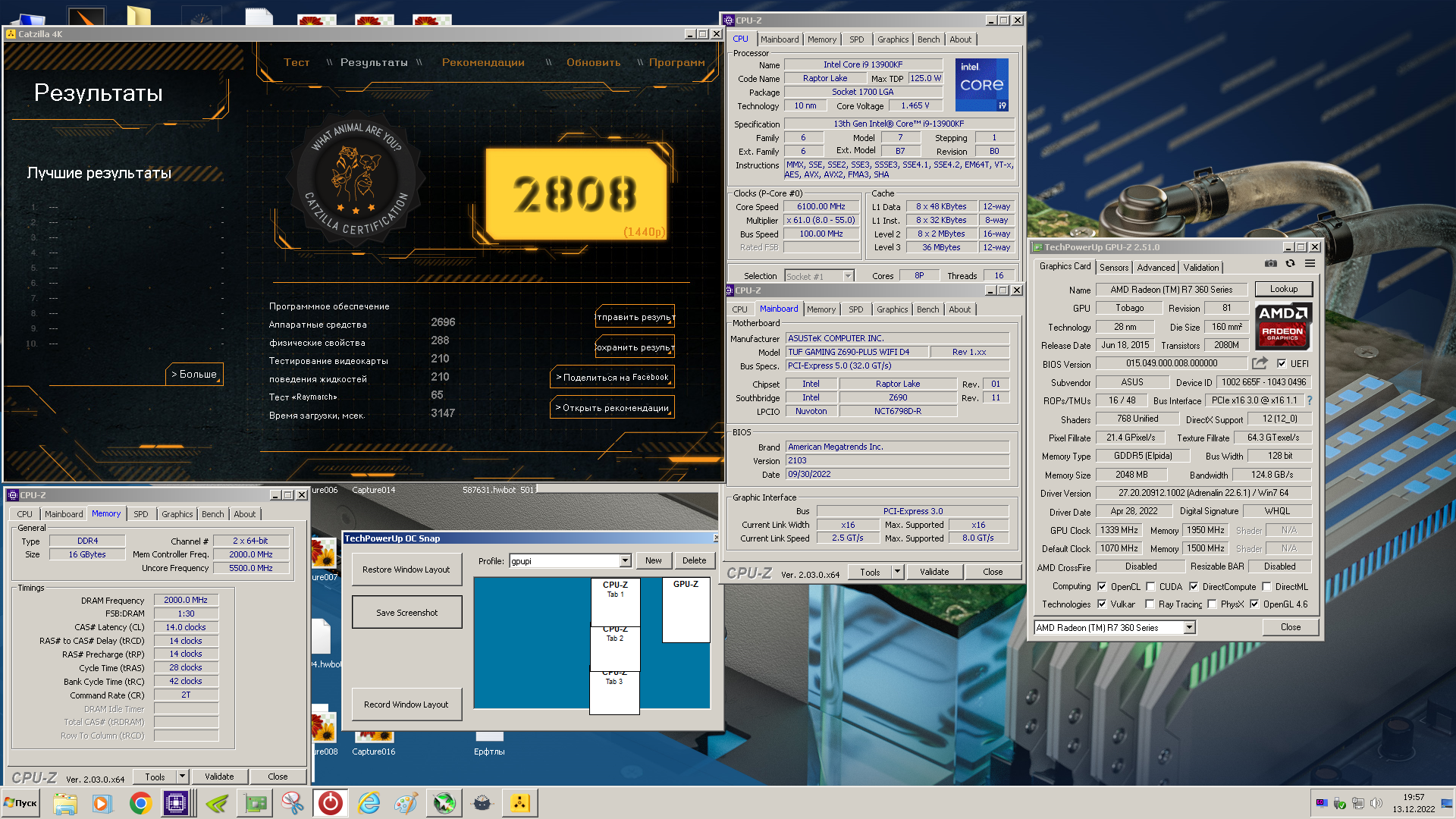The image size is (1456, 819).
Task: Toggle the Vulkan checkbox
Action: pyautogui.click(x=1102, y=604)
